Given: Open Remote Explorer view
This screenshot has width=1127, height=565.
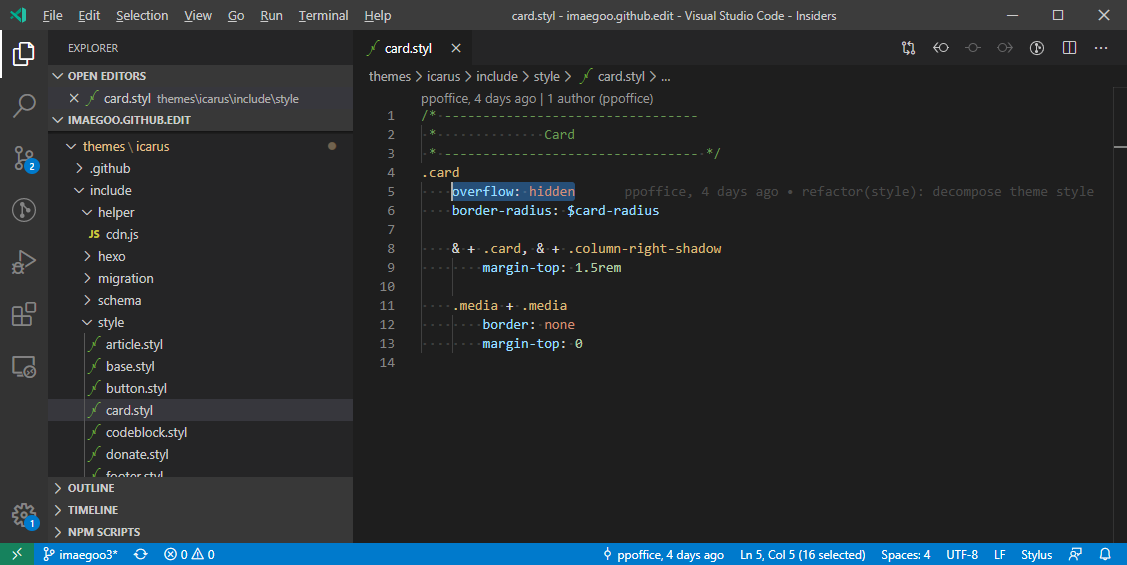Looking at the screenshot, I should 24,367.
